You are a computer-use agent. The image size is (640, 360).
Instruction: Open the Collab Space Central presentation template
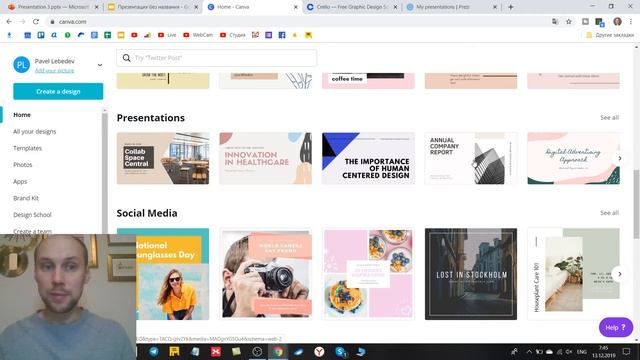tap(163, 158)
